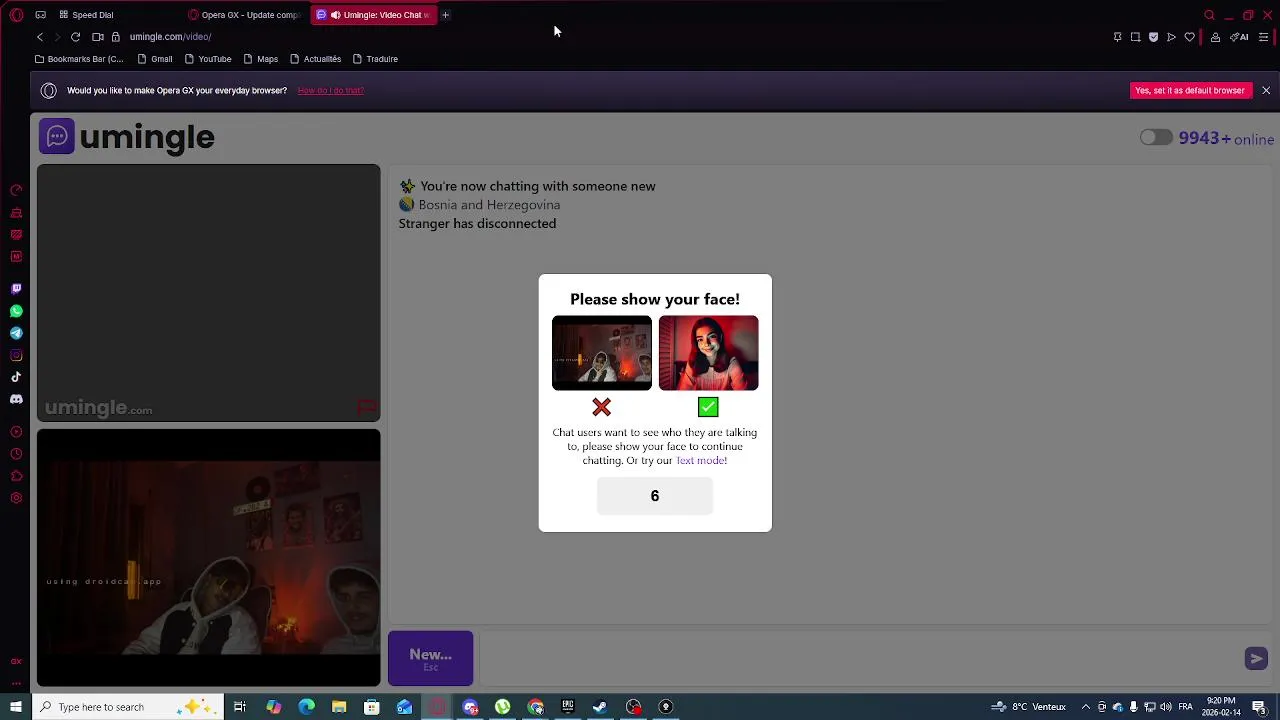This screenshot has width=1280, height=720.
Task: Go back to the previous page
Action: [x=40, y=37]
